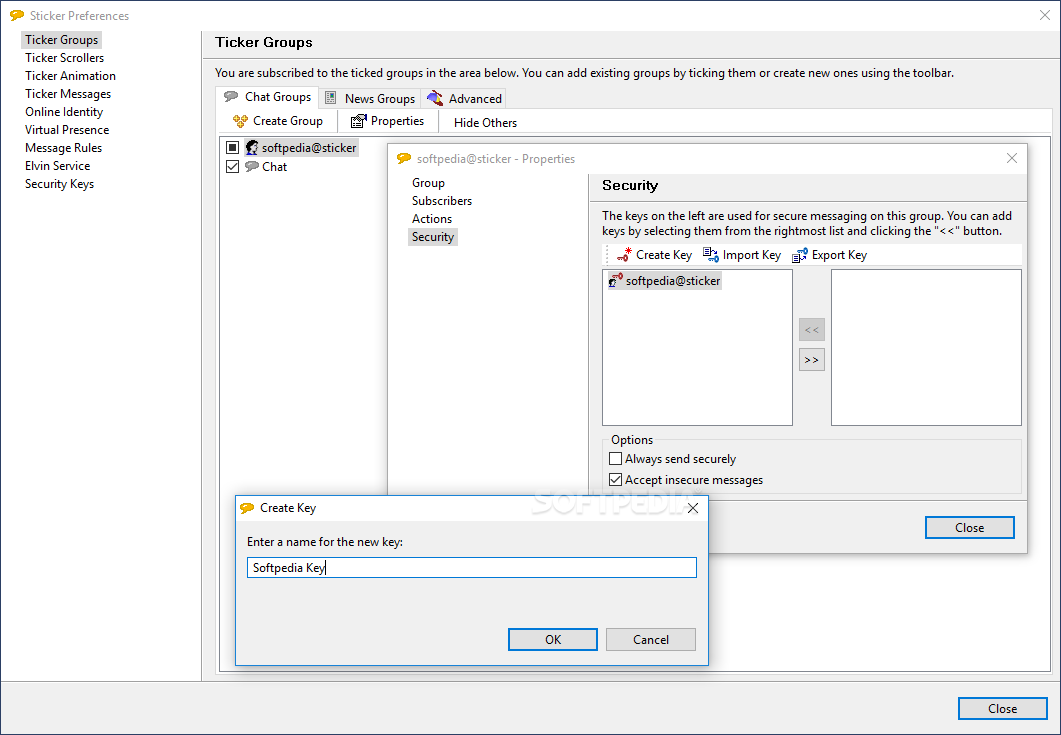Click the Advanced tab umbrella icon

[x=435, y=98]
